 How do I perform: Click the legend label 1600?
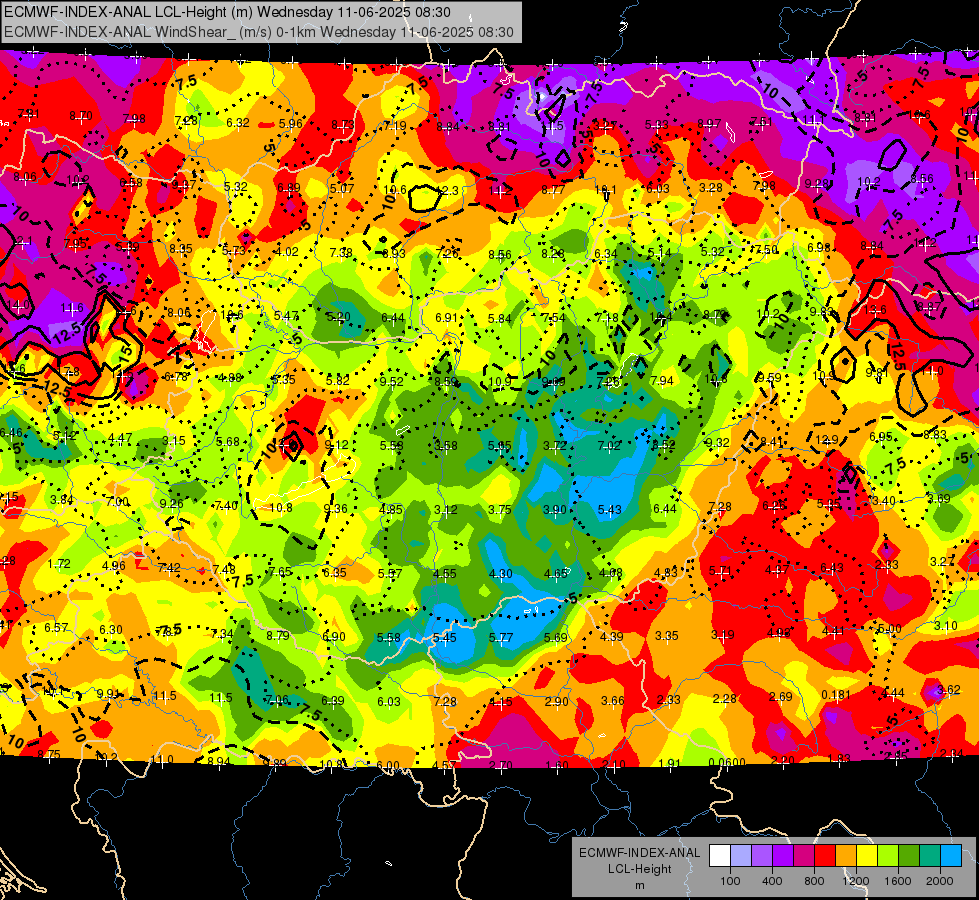click(898, 881)
